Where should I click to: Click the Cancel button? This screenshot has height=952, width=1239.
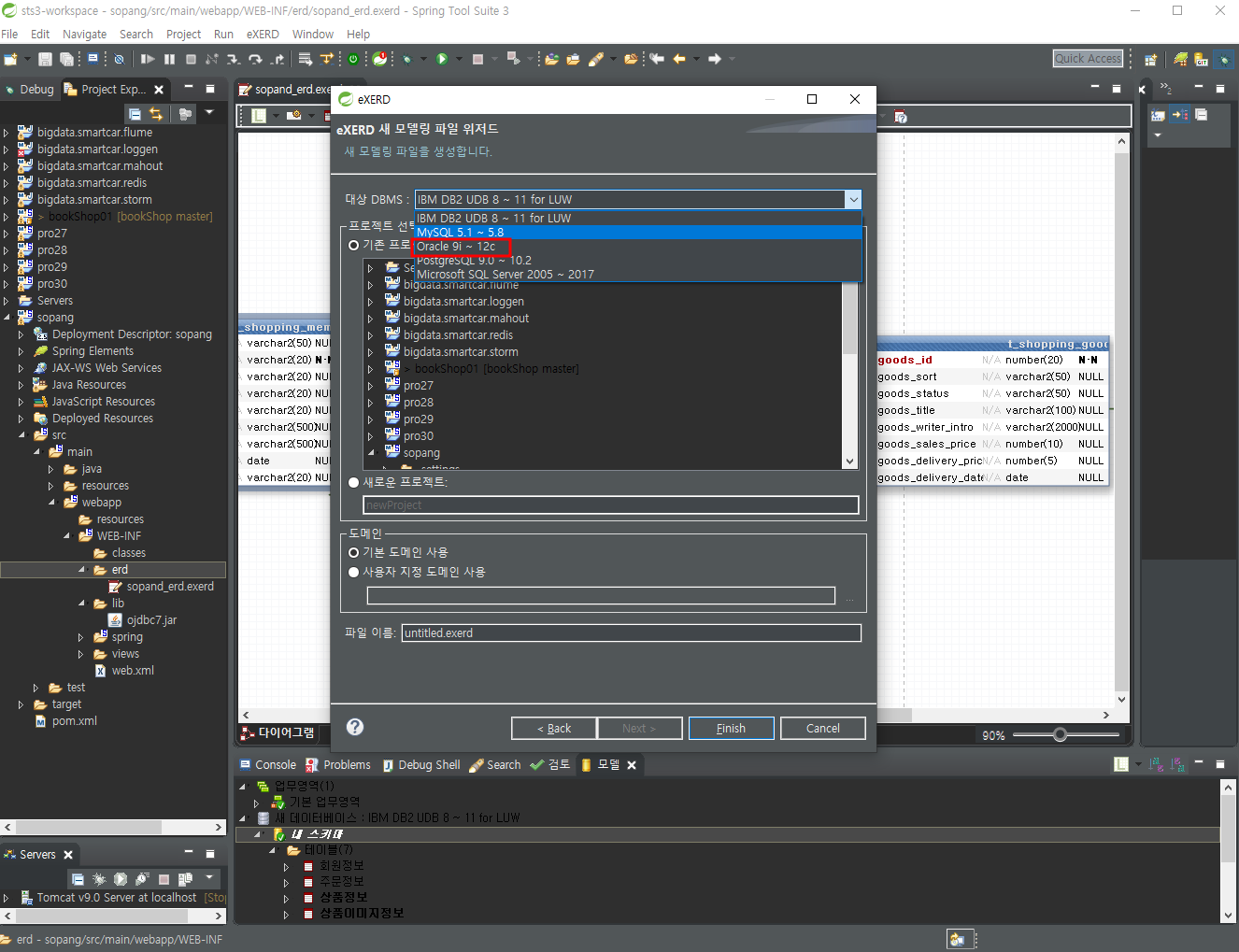[x=823, y=728]
